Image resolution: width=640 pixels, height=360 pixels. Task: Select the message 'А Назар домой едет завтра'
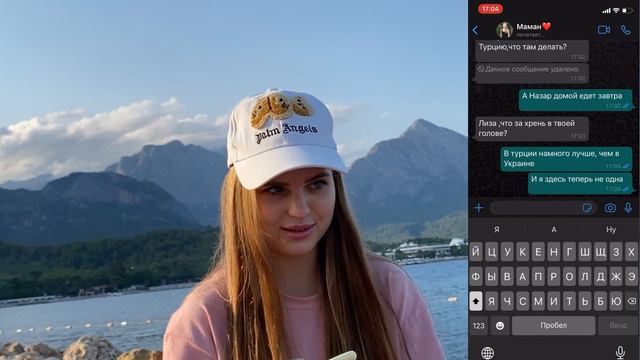click(576, 100)
